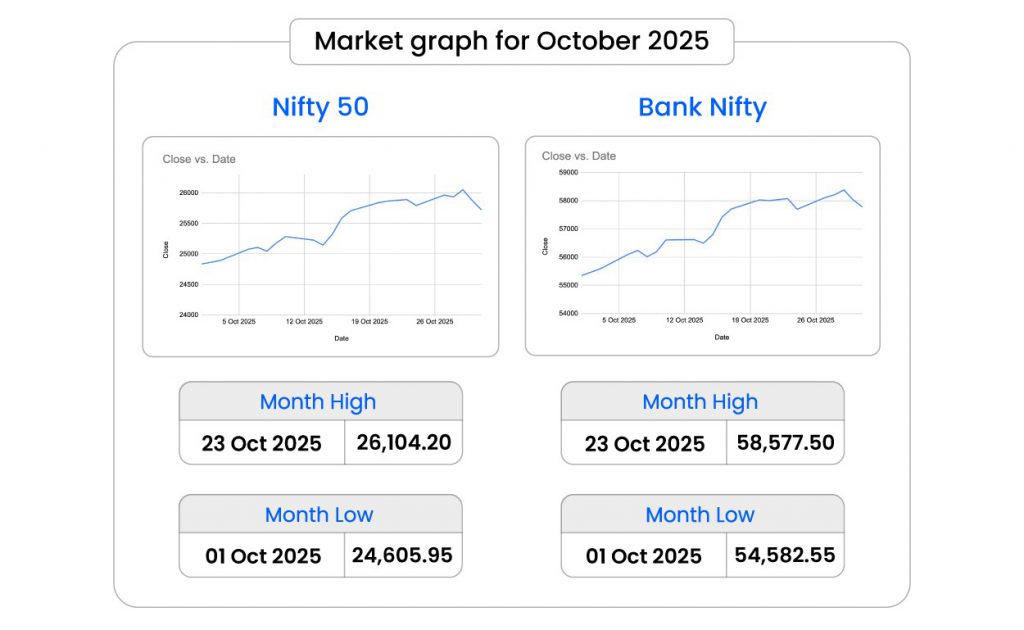
Task: Click '12 Oct 2025' axis label on Bank Nifty chart
Action: point(684,320)
